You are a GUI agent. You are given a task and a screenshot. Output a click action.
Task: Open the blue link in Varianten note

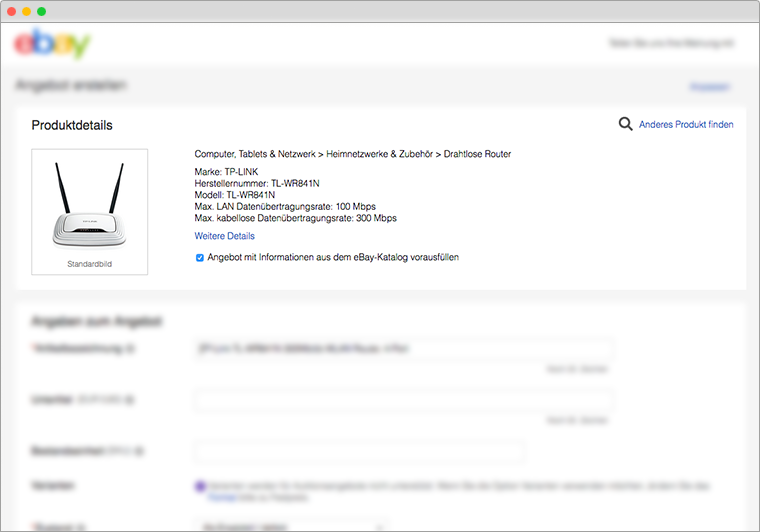pyautogui.click(x=221, y=495)
